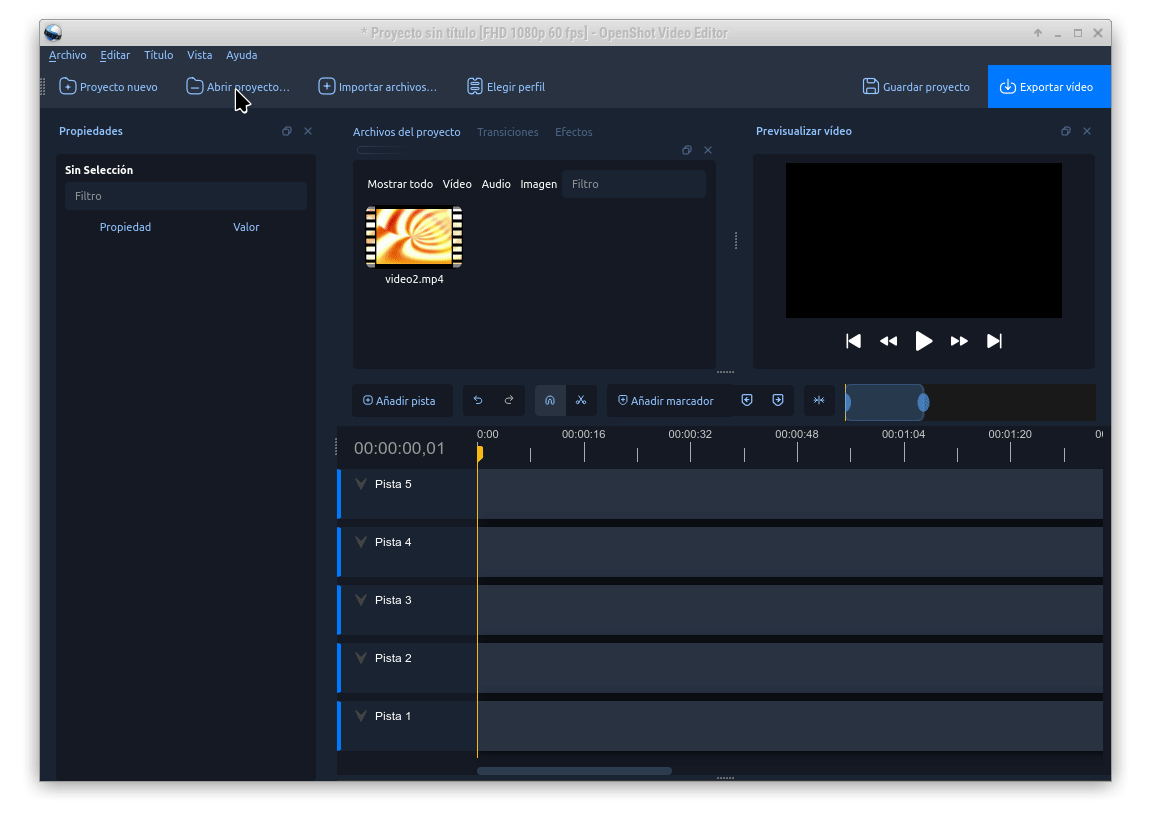Jump to previous marker icon

pyautogui.click(x=747, y=401)
